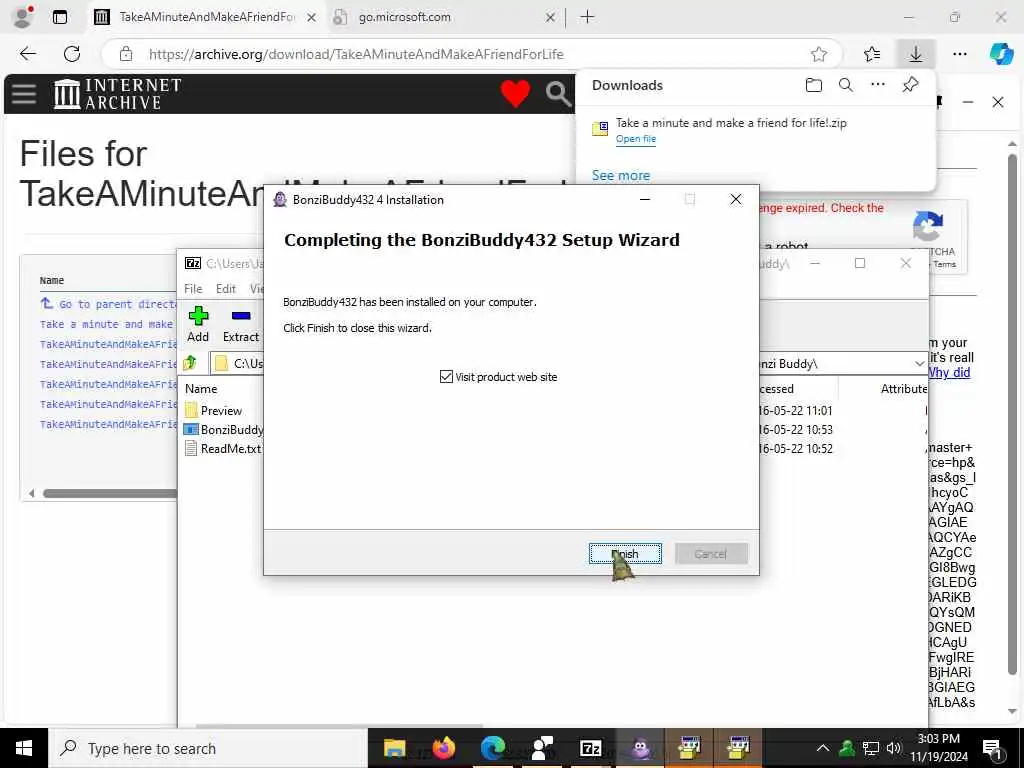This screenshot has width=1024, height=768.
Task: Click the favorite star in address bar
Action: [x=818, y=54]
